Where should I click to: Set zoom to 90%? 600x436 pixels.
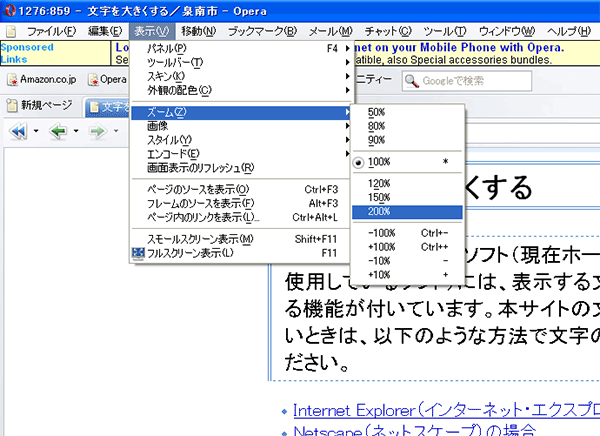coord(407,140)
